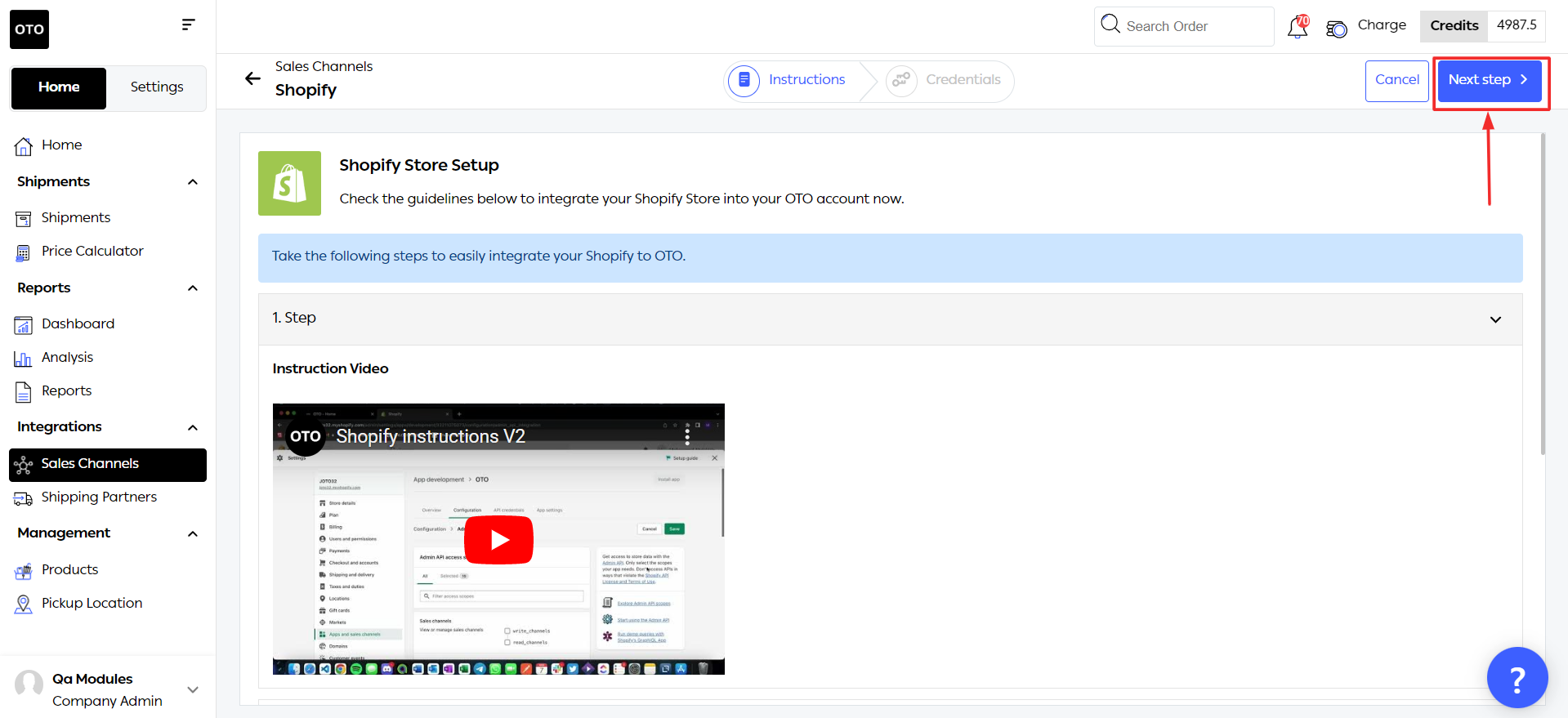1568x718 pixels.
Task: Click the Instruction Video label
Action: click(x=330, y=369)
